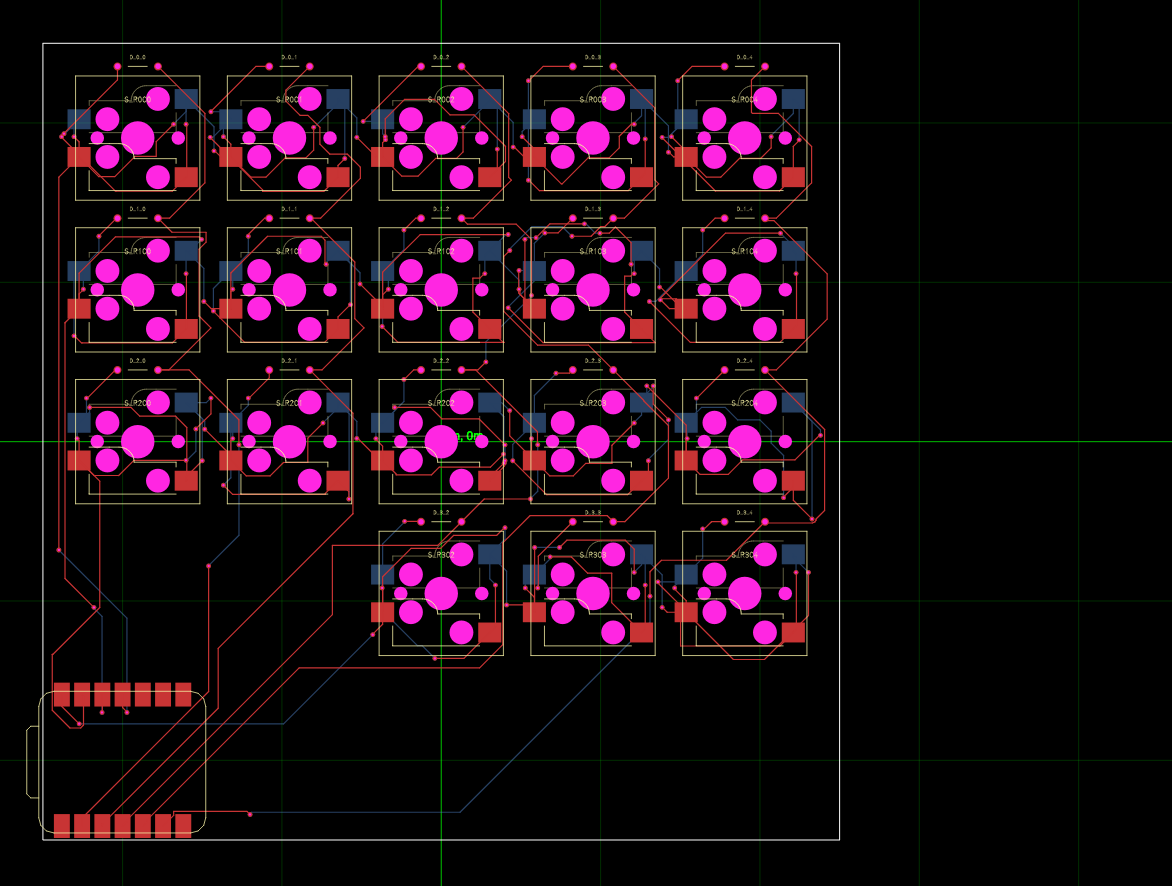Pick the D_2_3 diode designator
This screenshot has width=1172, height=886.
point(593,360)
